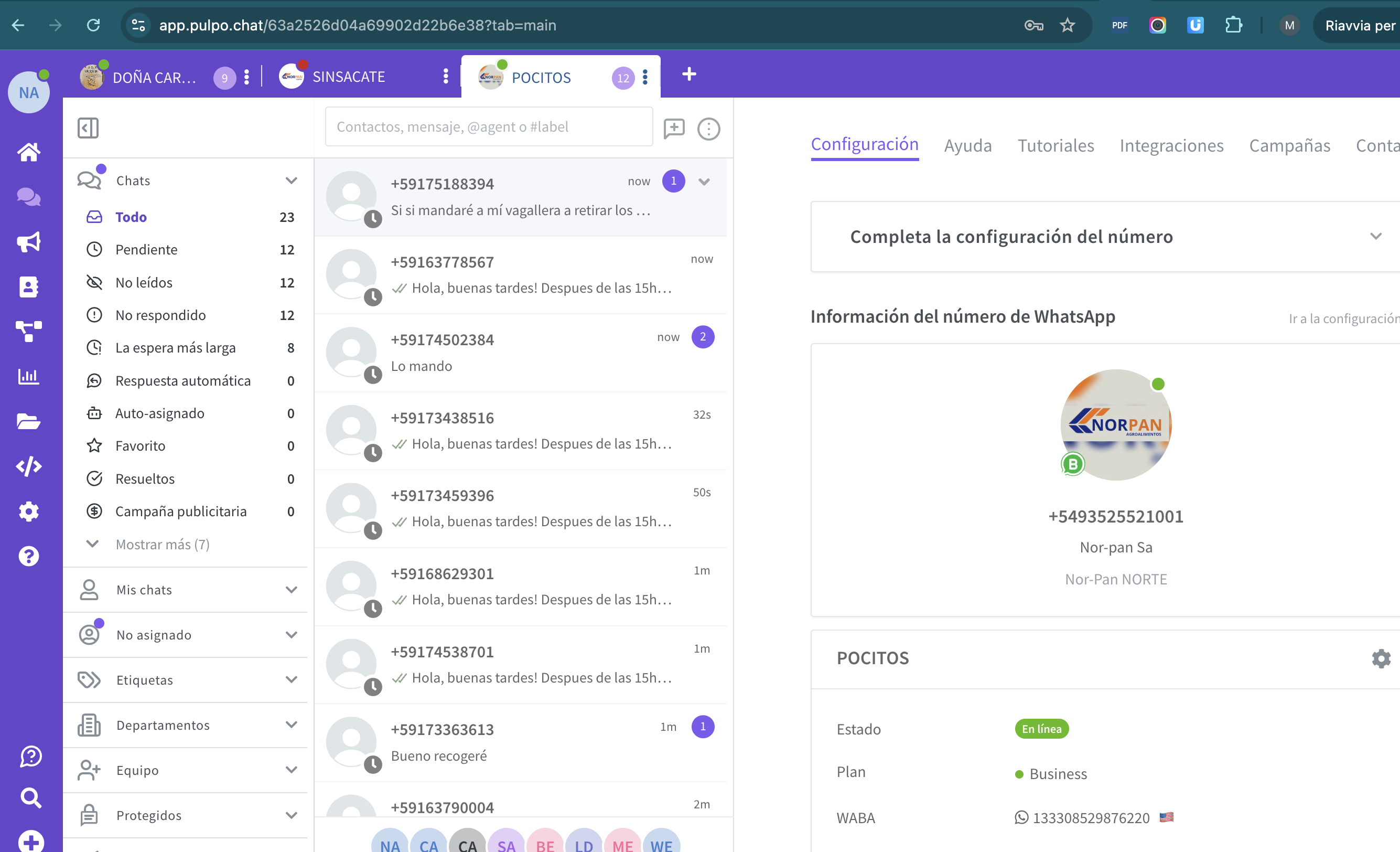Screen dimensions: 1400x852
Task: Click the magnifier search icon in sidebar
Action: [31, 798]
